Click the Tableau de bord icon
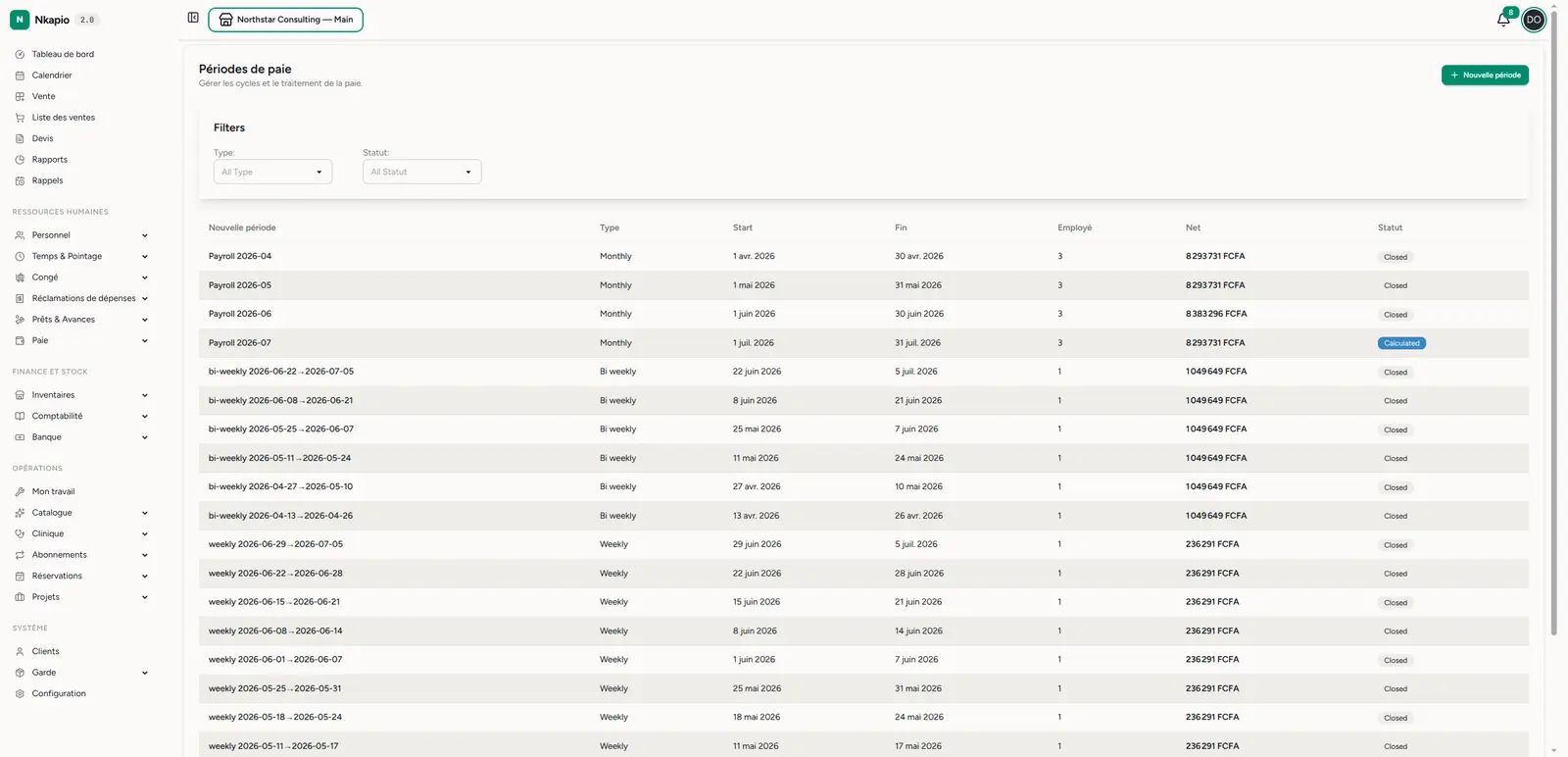Viewport: 1568px width, 757px height. (x=20, y=54)
